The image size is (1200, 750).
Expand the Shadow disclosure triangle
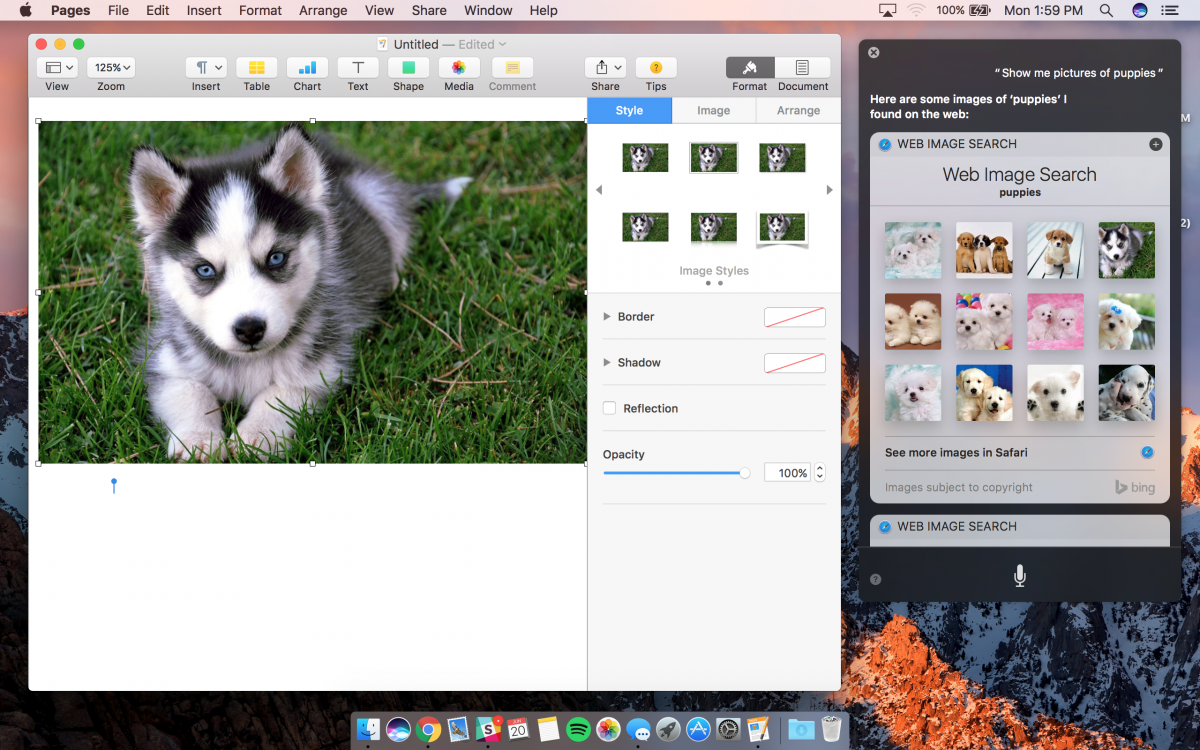pos(607,363)
